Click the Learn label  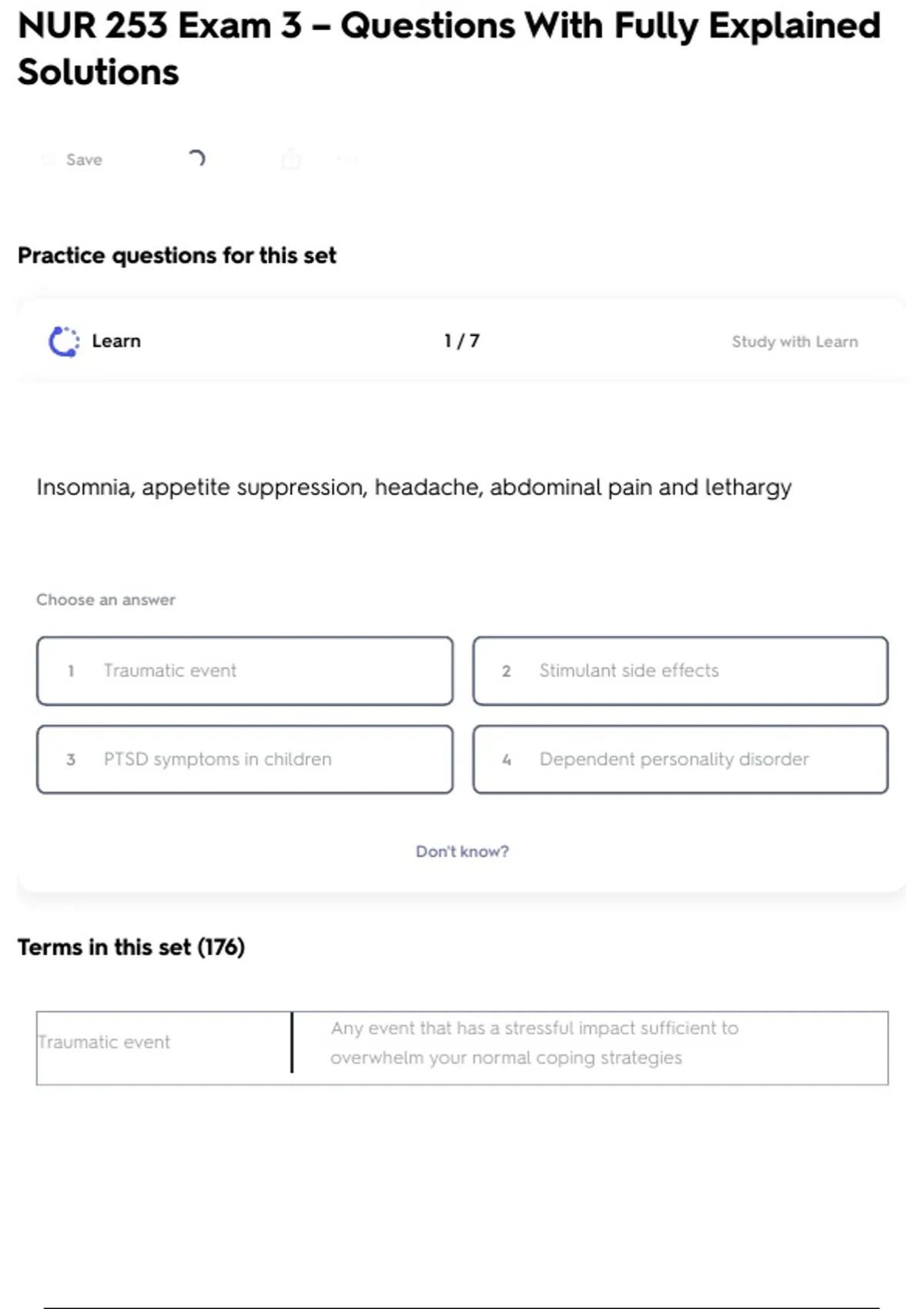pyautogui.click(x=116, y=341)
